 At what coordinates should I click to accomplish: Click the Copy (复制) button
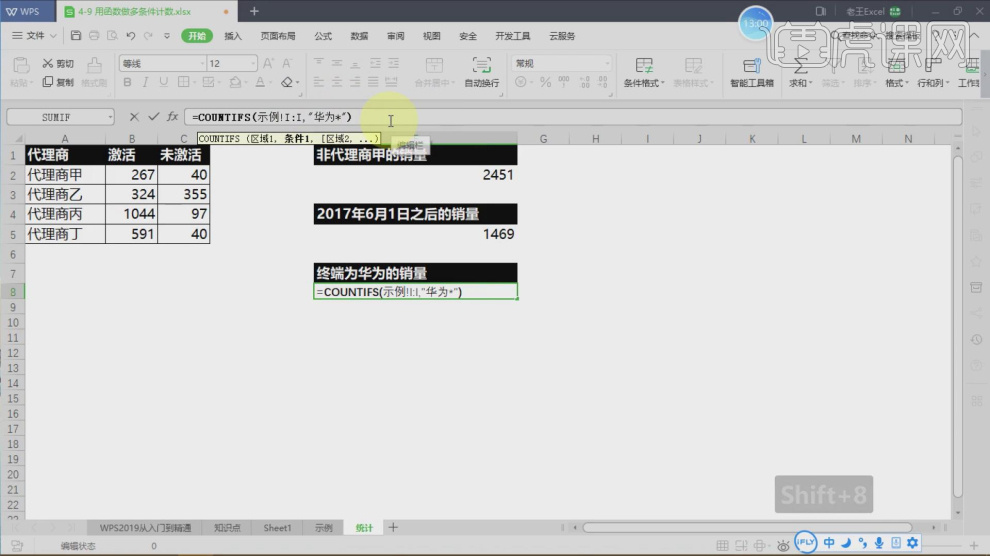coord(58,82)
